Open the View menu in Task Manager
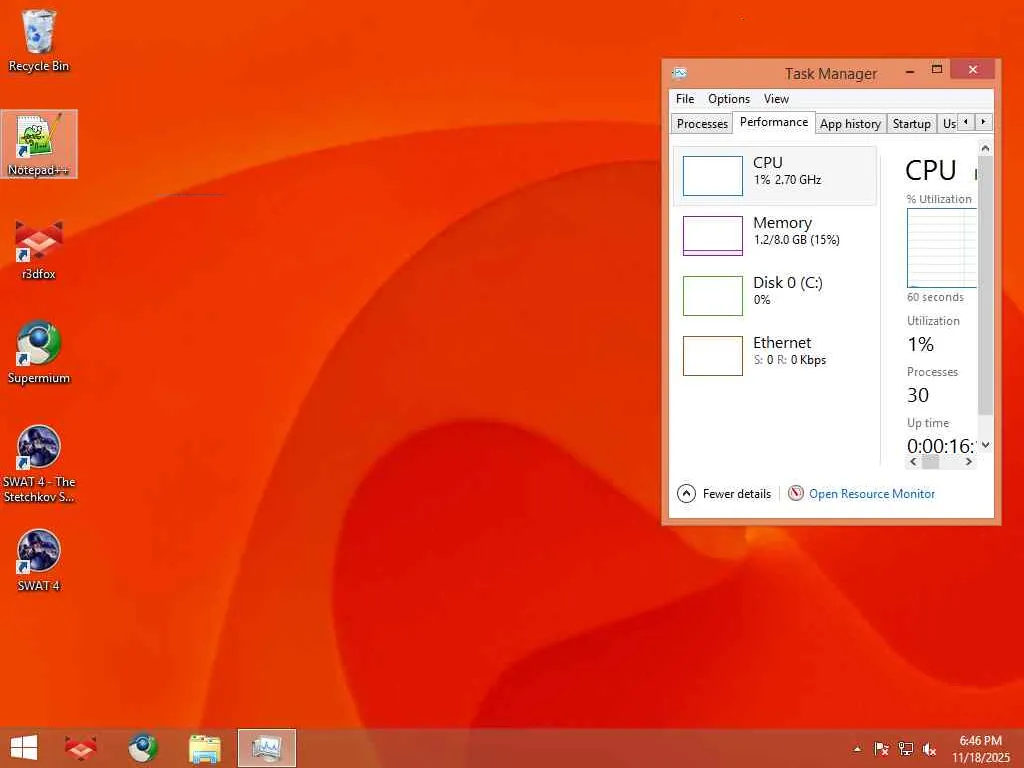 tap(776, 99)
